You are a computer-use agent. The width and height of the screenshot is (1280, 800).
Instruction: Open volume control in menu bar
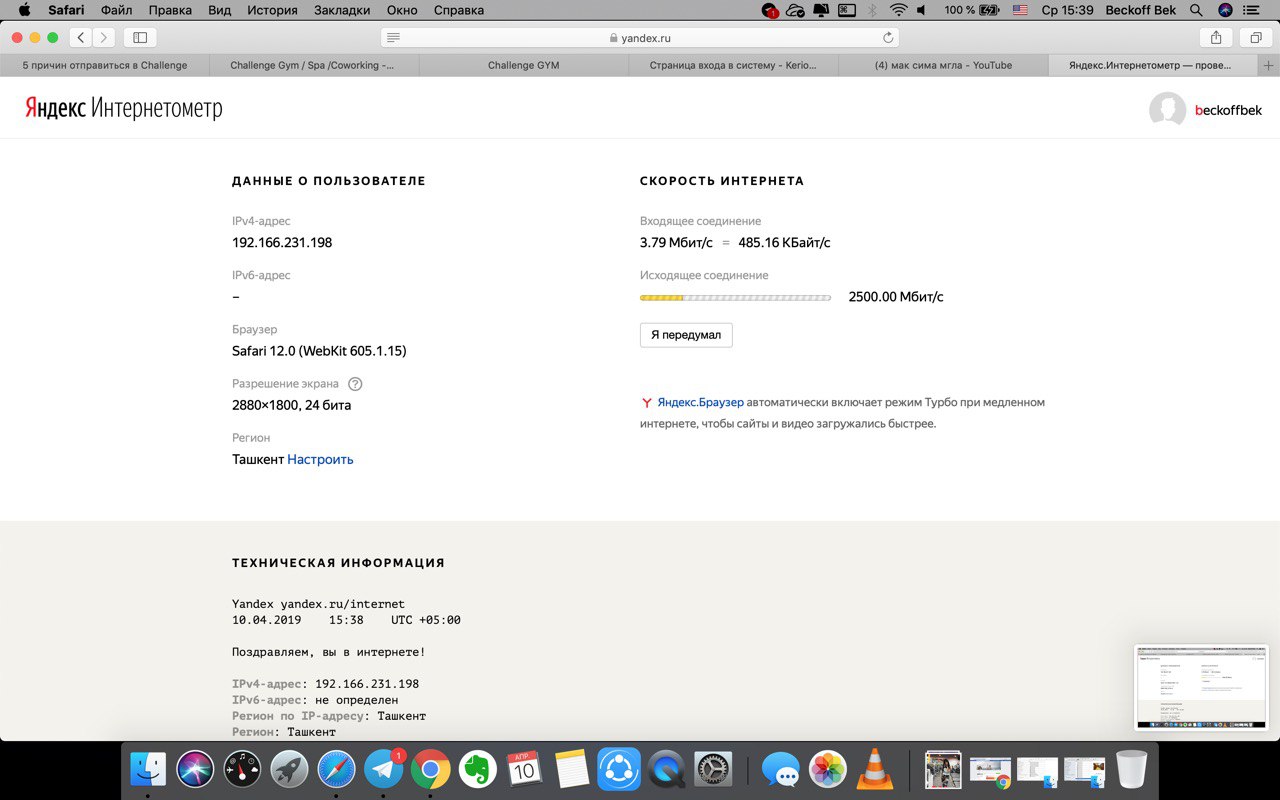tap(922, 10)
